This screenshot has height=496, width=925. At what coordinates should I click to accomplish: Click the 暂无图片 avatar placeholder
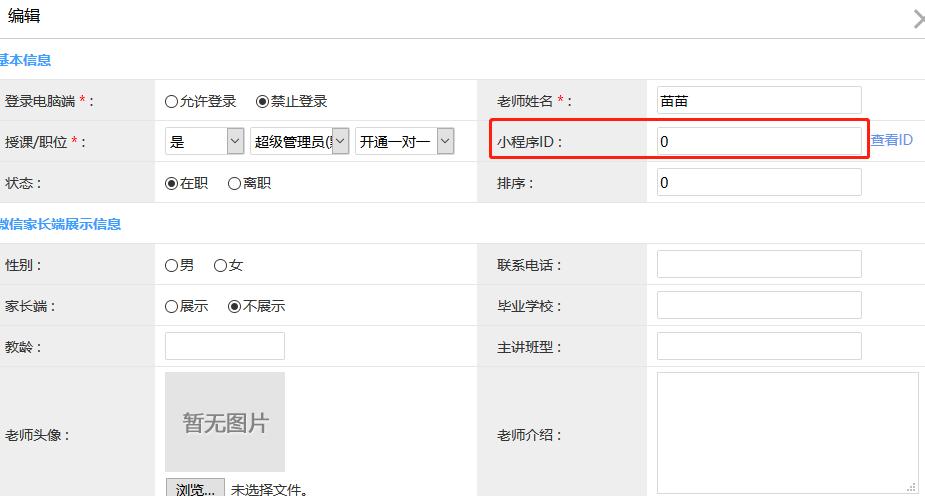click(x=225, y=422)
